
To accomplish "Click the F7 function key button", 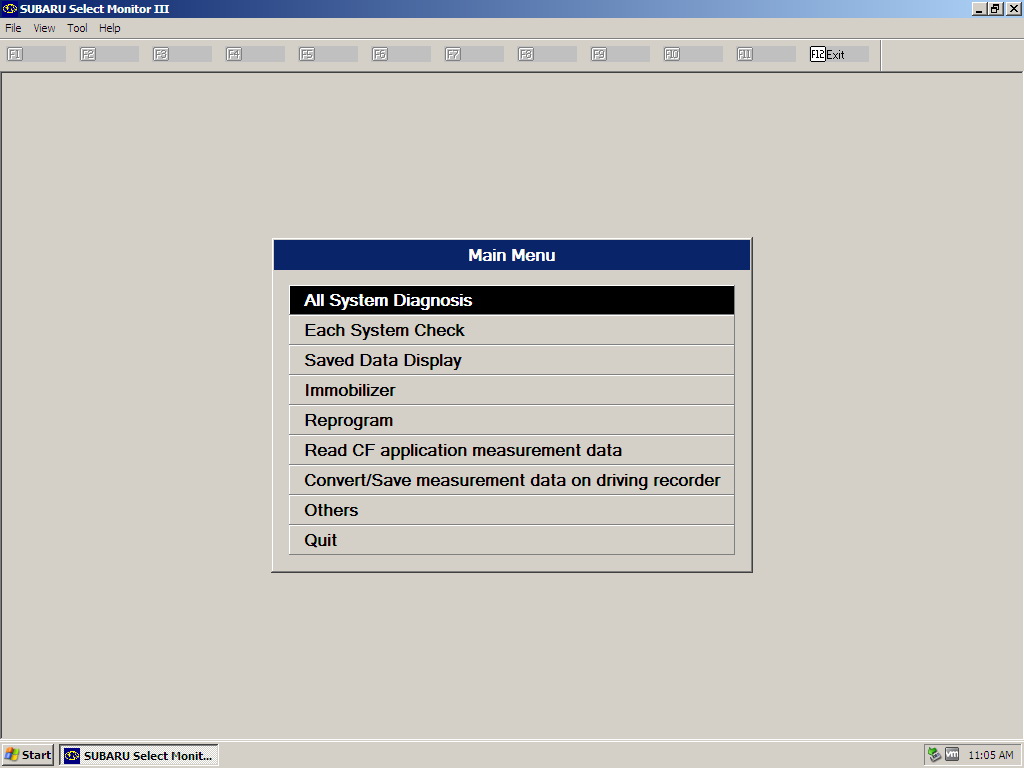I will (475, 54).
